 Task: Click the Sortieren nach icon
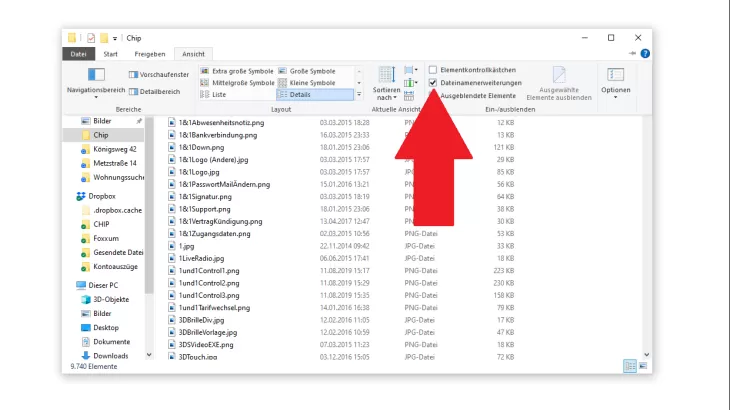pos(386,81)
